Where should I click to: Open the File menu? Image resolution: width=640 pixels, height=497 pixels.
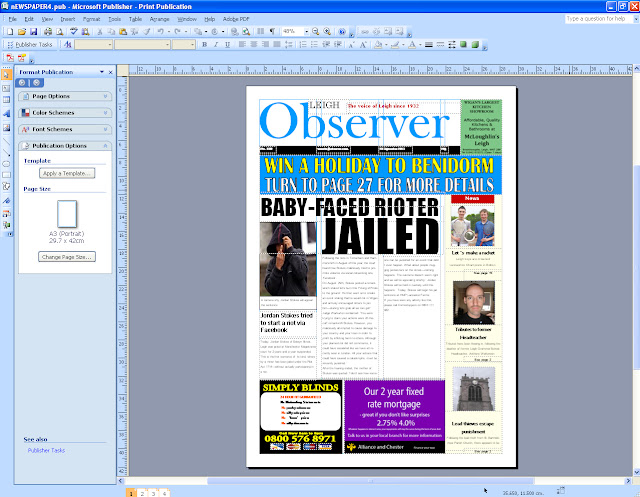13,19
